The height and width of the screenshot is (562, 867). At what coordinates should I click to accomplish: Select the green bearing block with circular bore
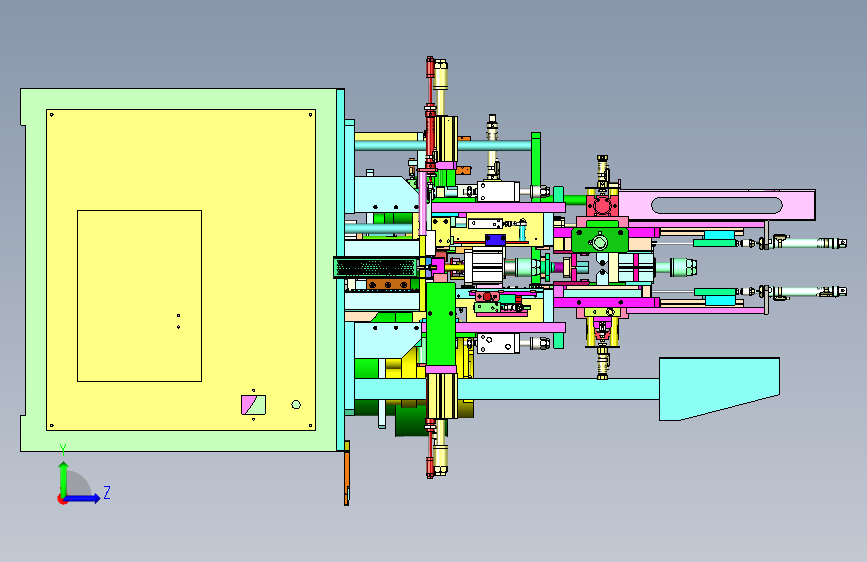(600, 241)
